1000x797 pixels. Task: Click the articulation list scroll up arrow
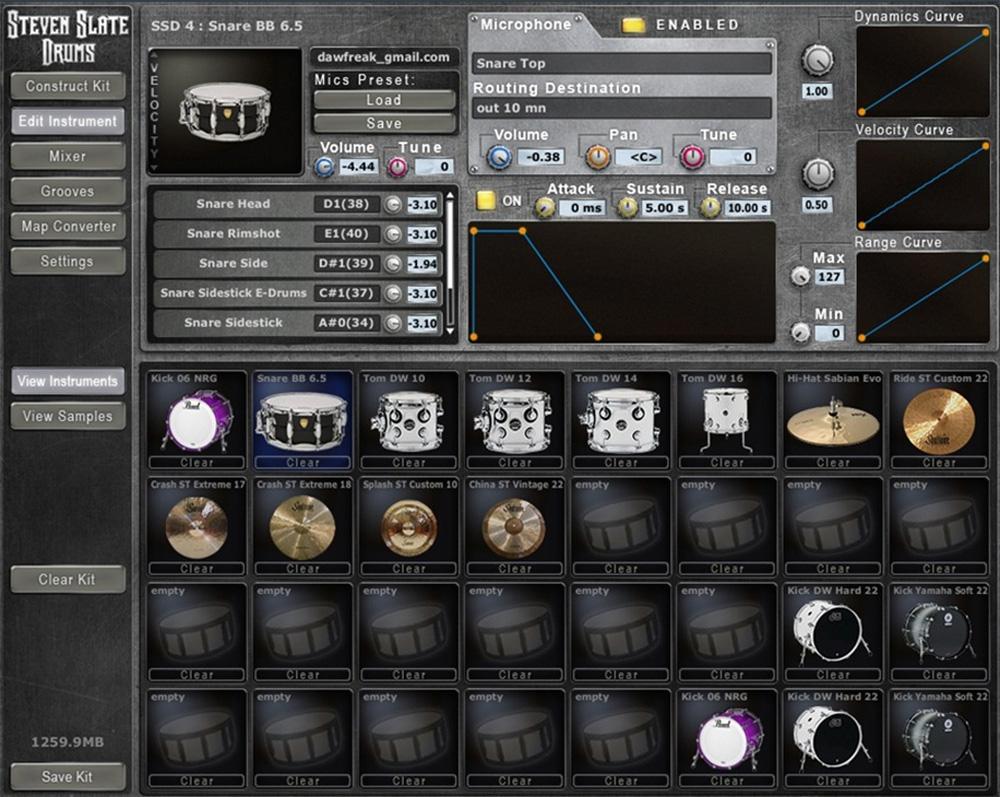point(450,195)
